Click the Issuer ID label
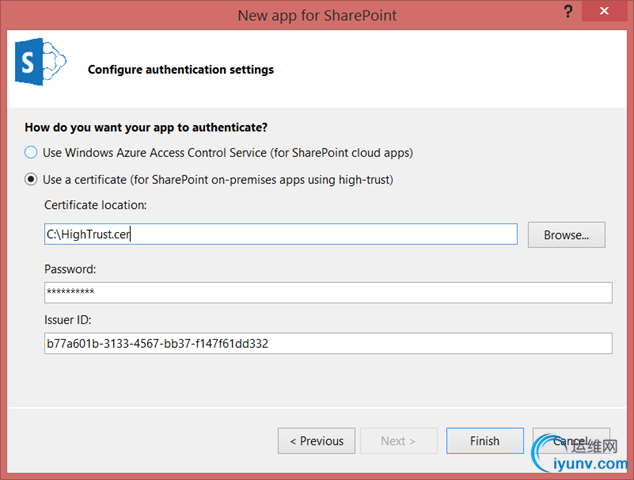This screenshot has height=480, width=634. (68, 320)
